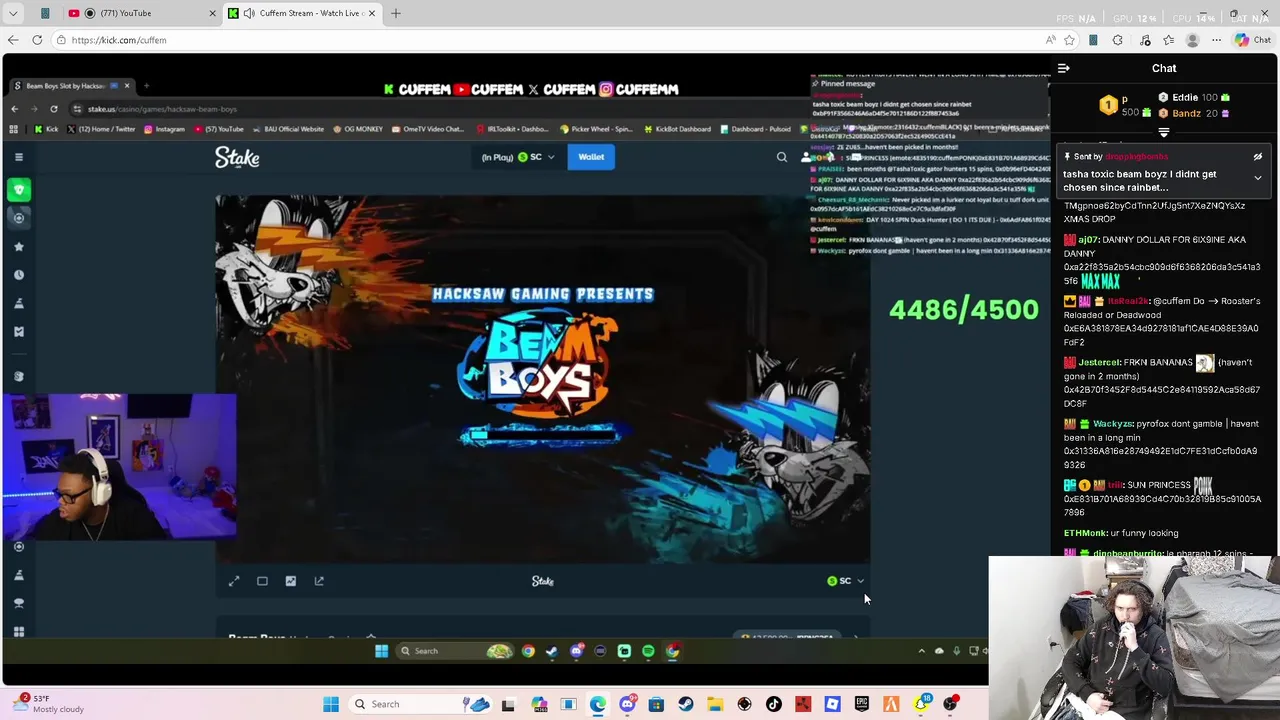Open a new Edge browser tab
Viewport: 1280px width, 720px height.
coord(396,13)
